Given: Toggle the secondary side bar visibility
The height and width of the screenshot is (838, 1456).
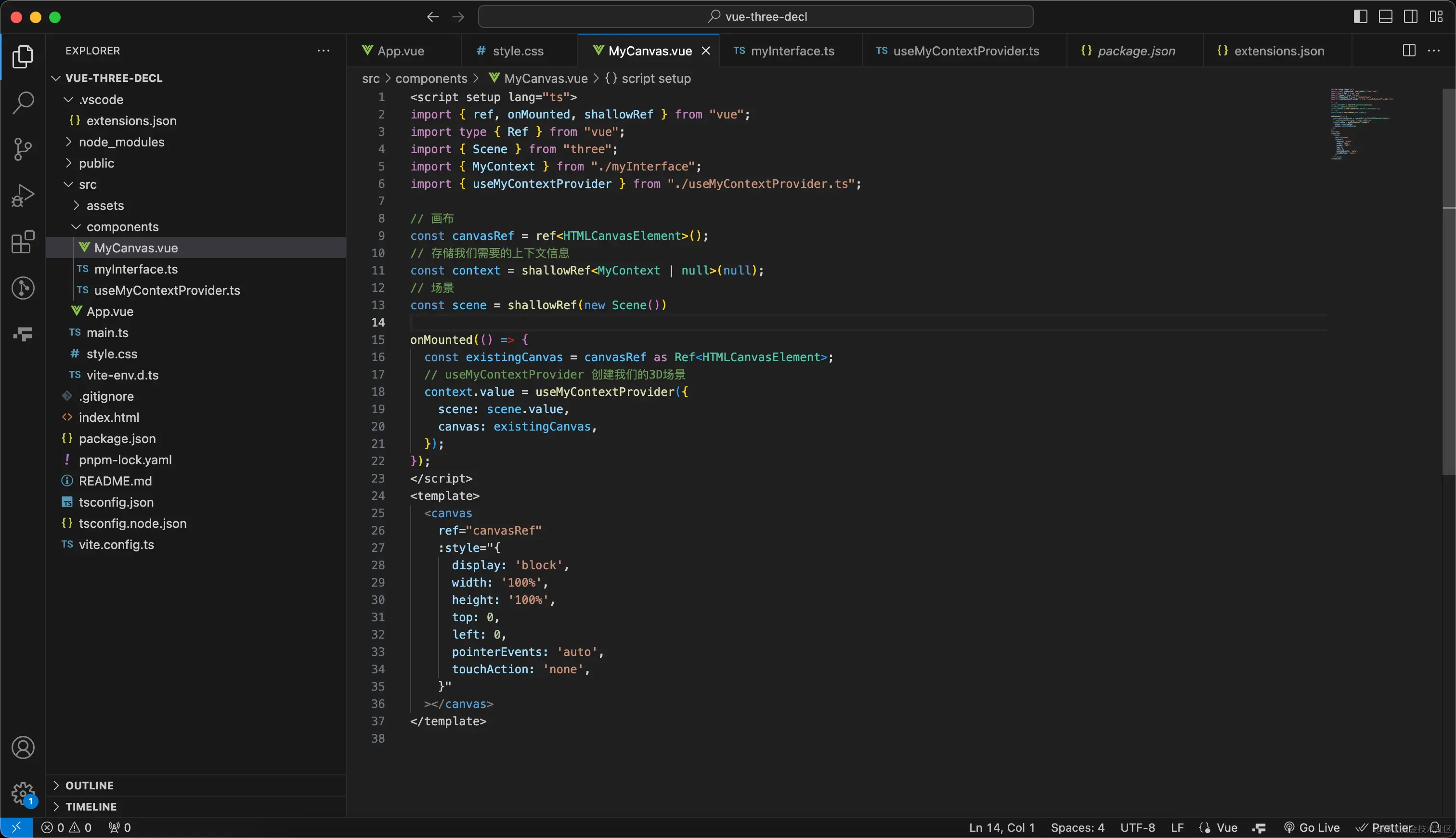Looking at the screenshot, I should [x=1411, y=17].
